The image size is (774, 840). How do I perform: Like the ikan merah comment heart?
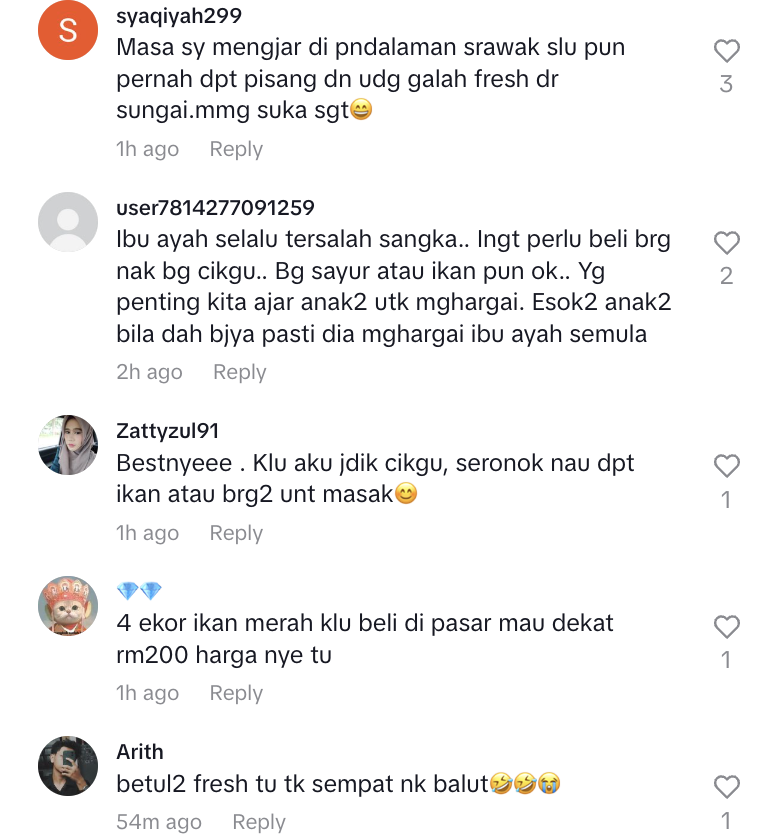[x=726, y=627]
